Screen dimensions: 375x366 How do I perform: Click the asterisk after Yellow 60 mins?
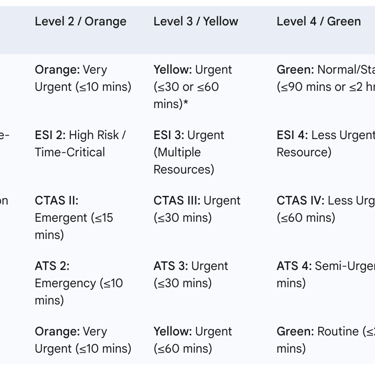click(x=186, y=102)
